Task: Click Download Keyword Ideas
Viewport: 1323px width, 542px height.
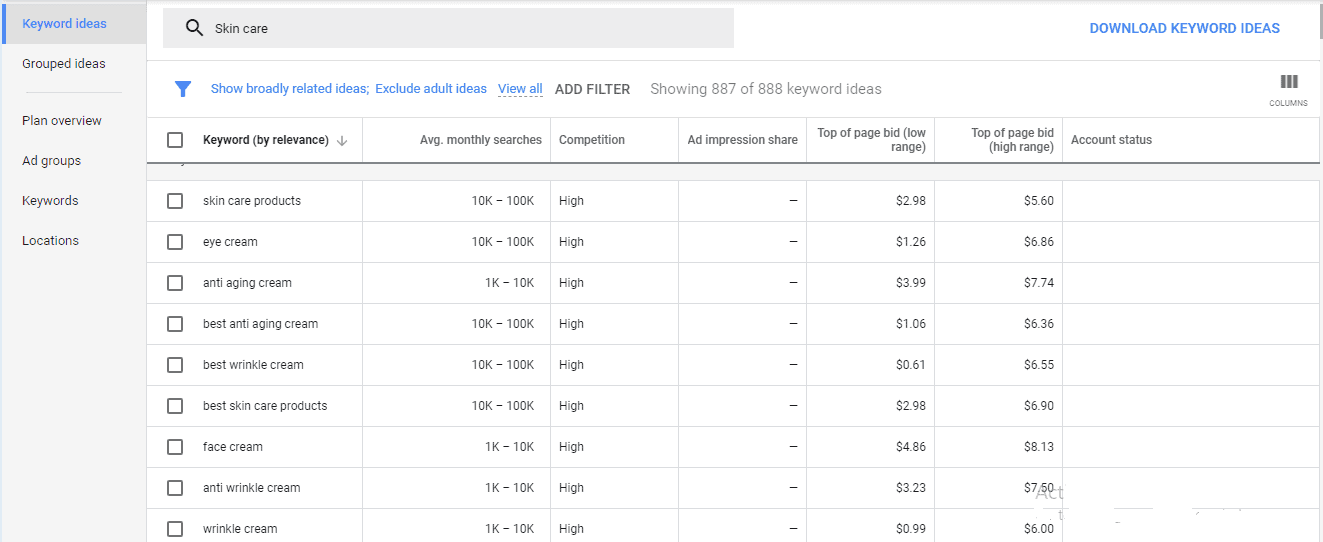Action: (x=1184, y=28)
